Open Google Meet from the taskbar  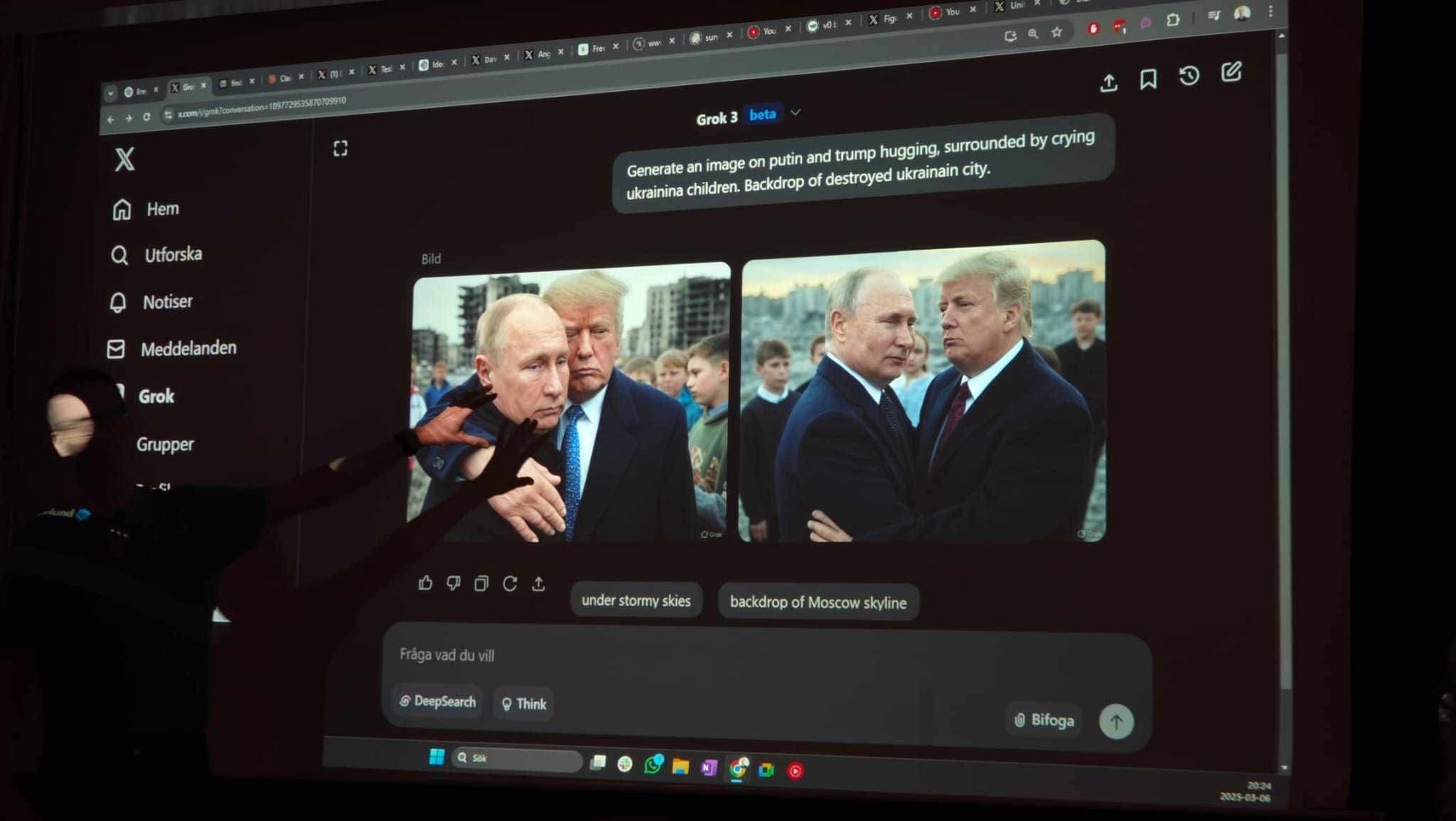click(767, 769)
